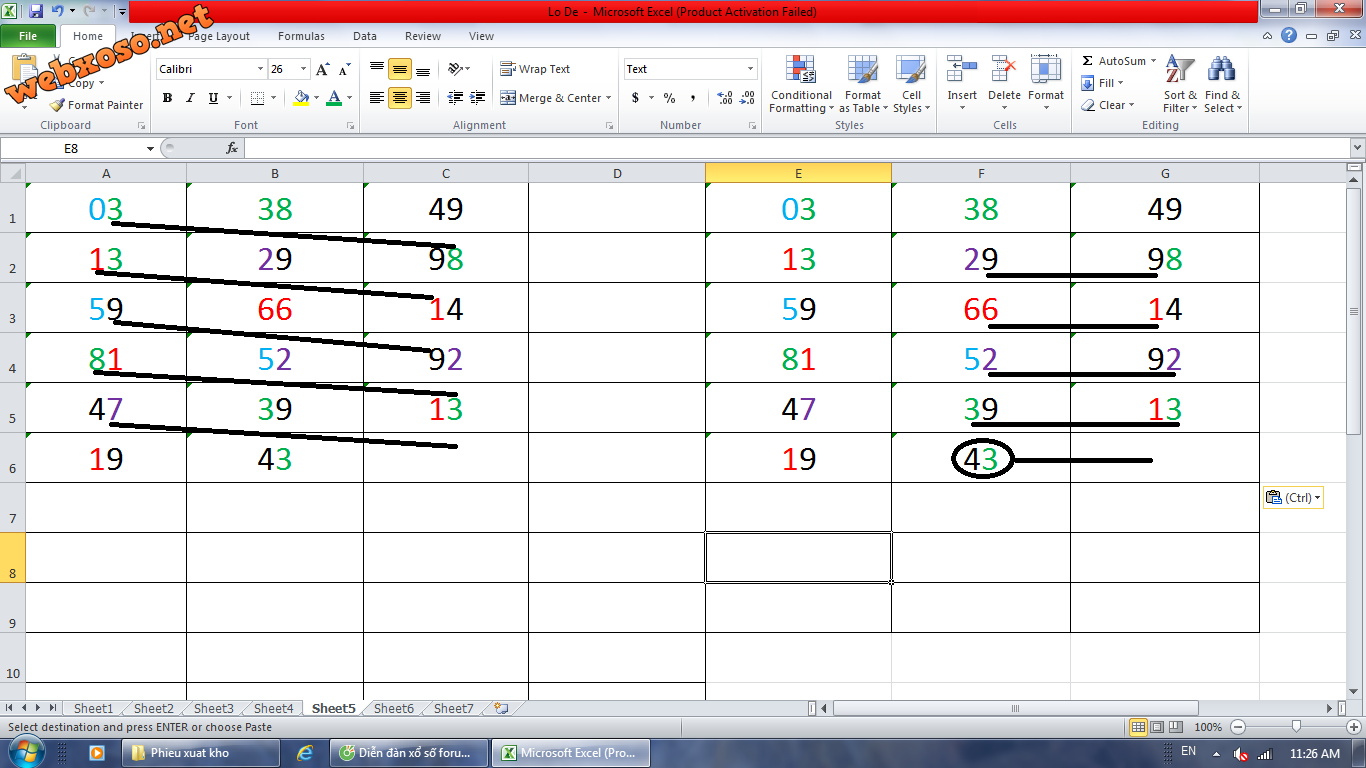Click the Insert Function fx icon
This screenshot has height=768, width=1366.
point(232,148)
